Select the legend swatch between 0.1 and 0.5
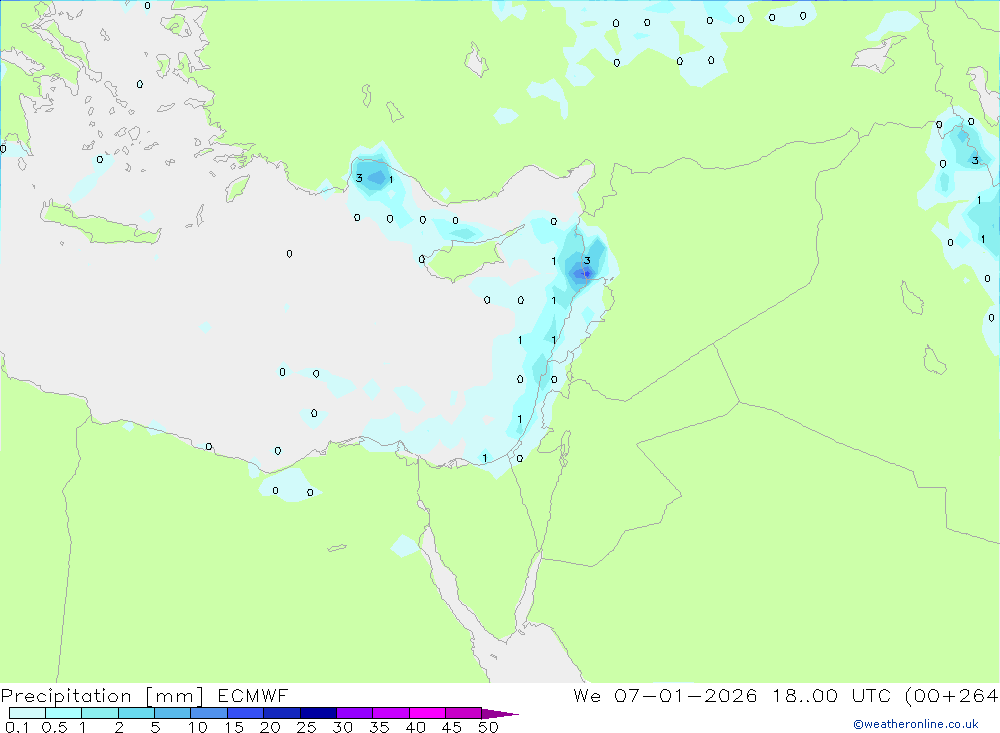This screenshot has width=1000, height=733. click(27, 714)
